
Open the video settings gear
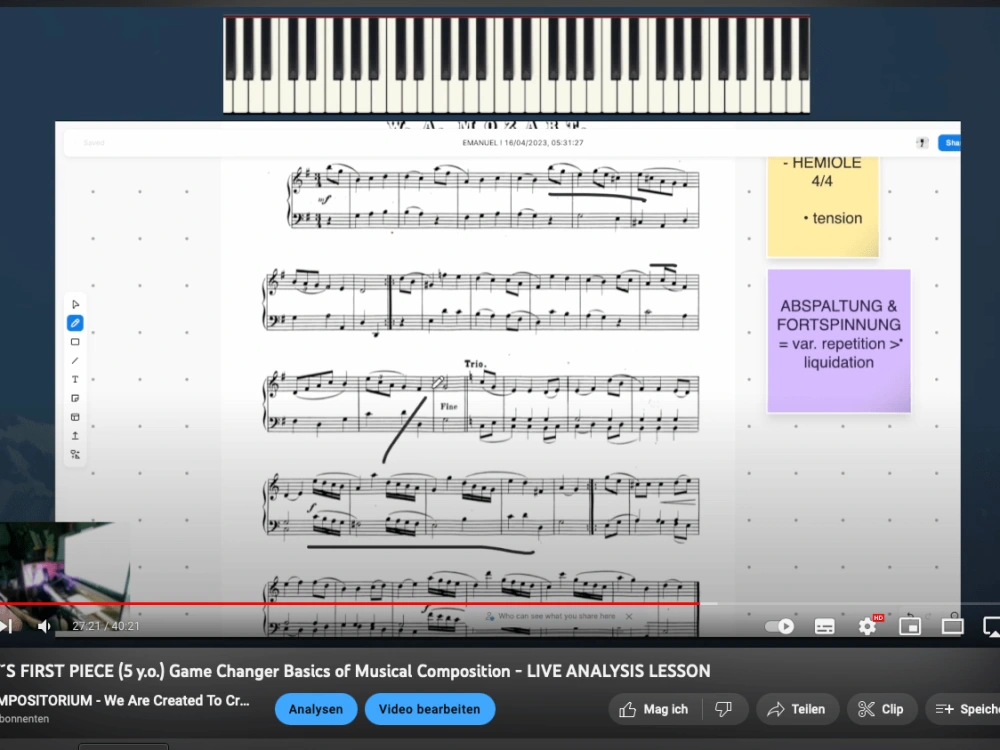pos(867,626)
